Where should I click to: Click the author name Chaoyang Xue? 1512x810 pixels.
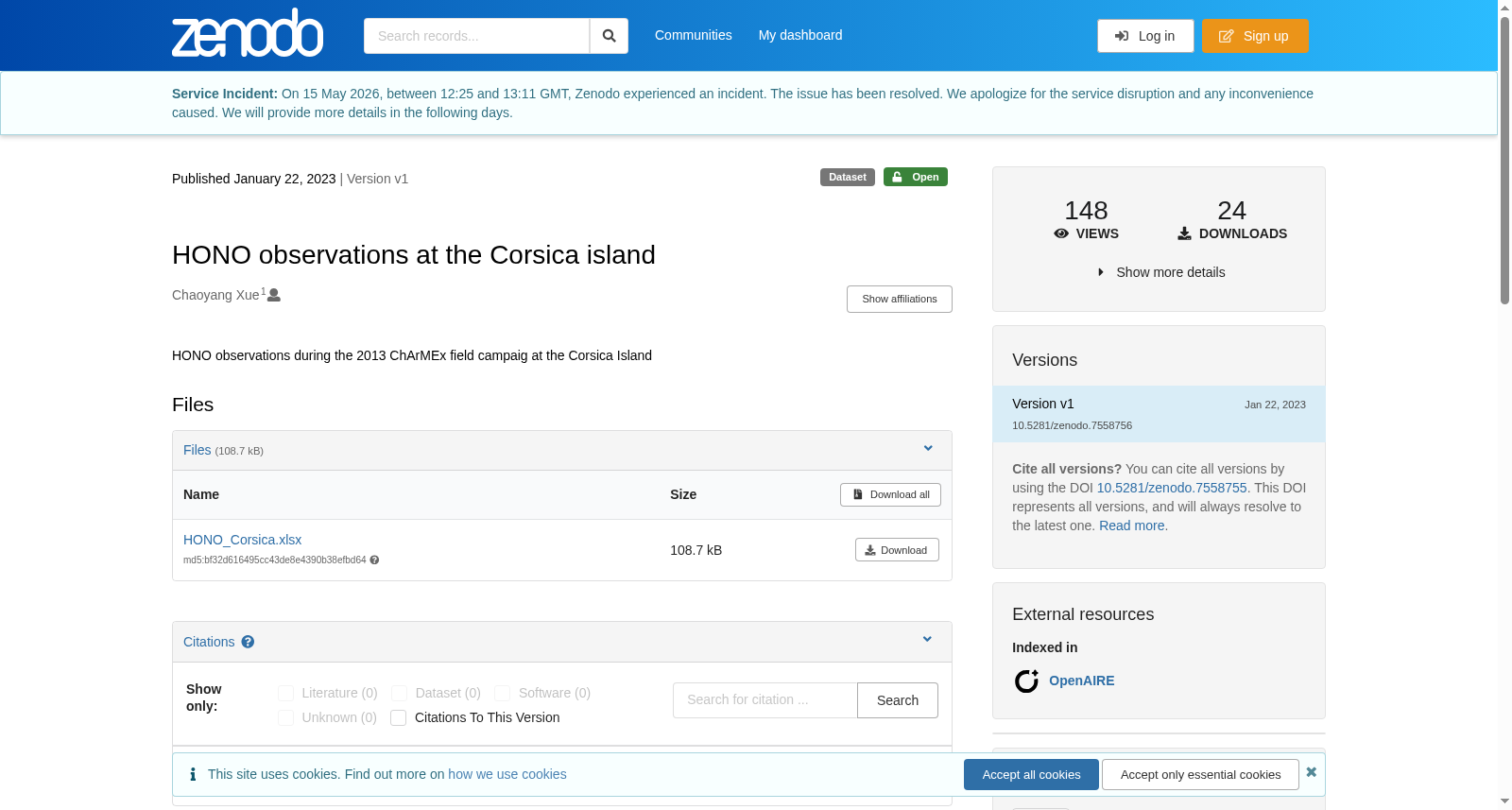point(215,295)
